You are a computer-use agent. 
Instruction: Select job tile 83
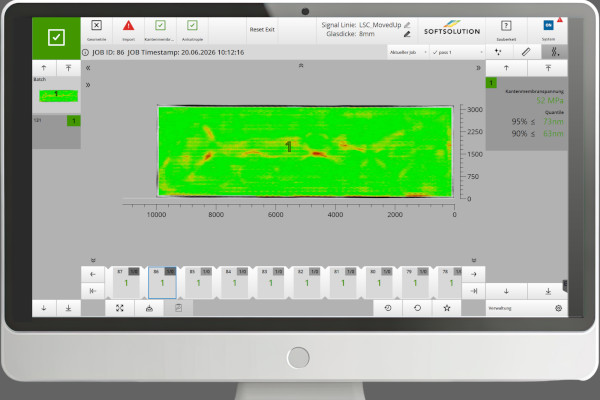click(x=271, y=282)
